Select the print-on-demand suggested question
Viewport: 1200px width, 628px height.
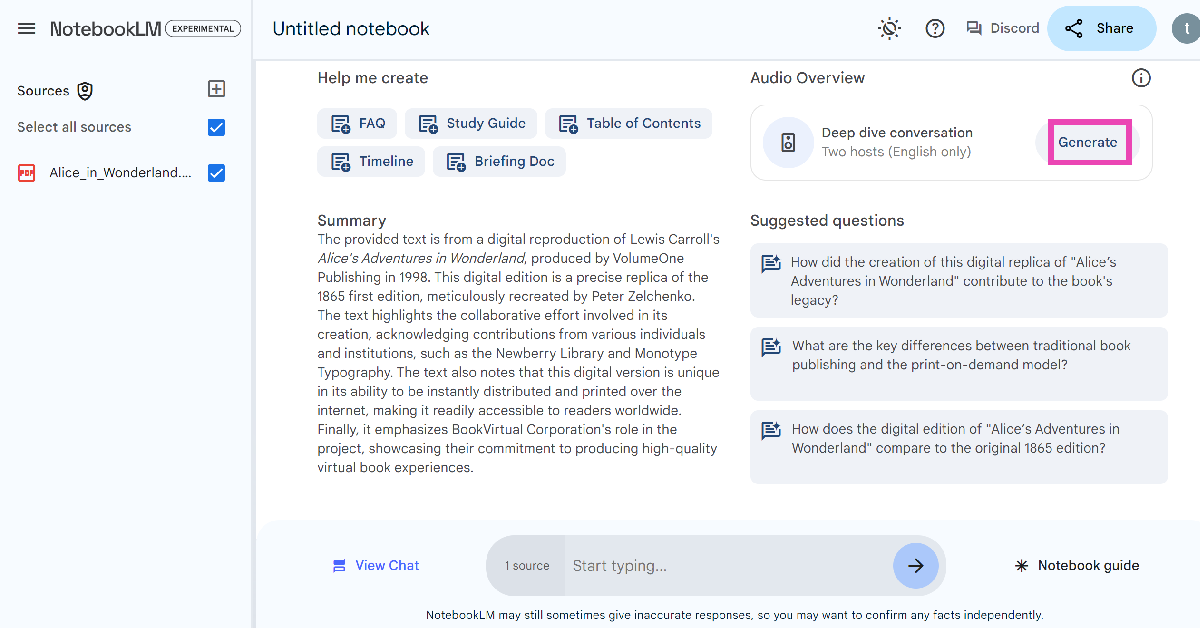(958, 356)
